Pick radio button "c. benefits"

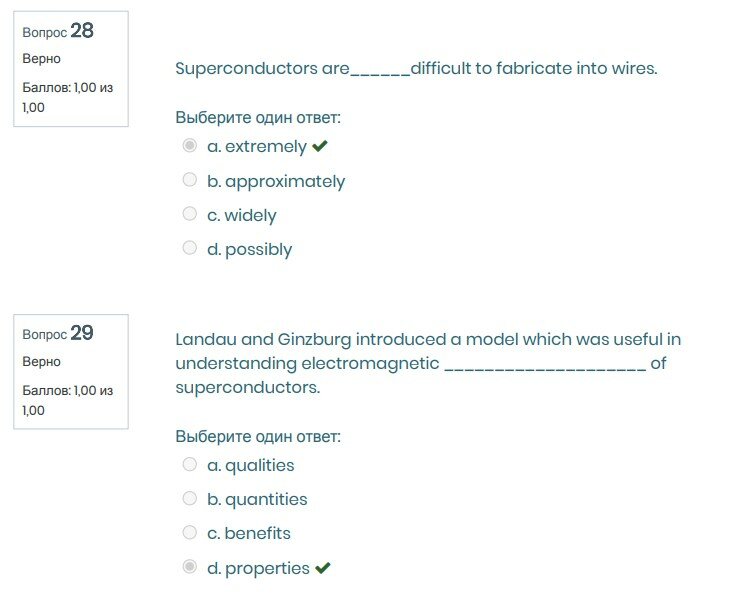[x=190, y=532]
